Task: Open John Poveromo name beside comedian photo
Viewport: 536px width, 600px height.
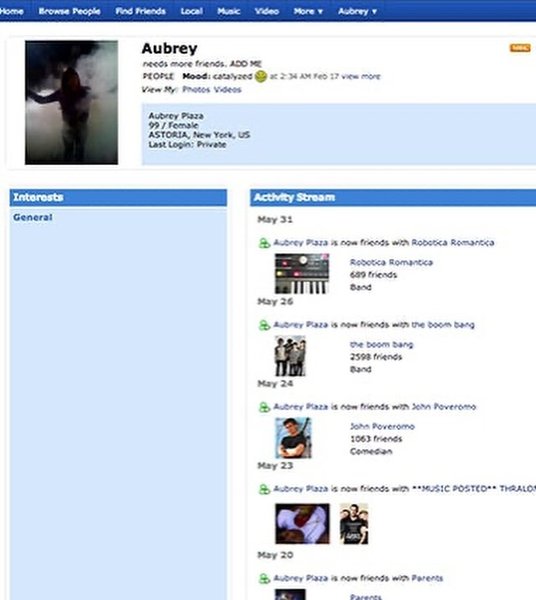Action: (x=382, y=427)
